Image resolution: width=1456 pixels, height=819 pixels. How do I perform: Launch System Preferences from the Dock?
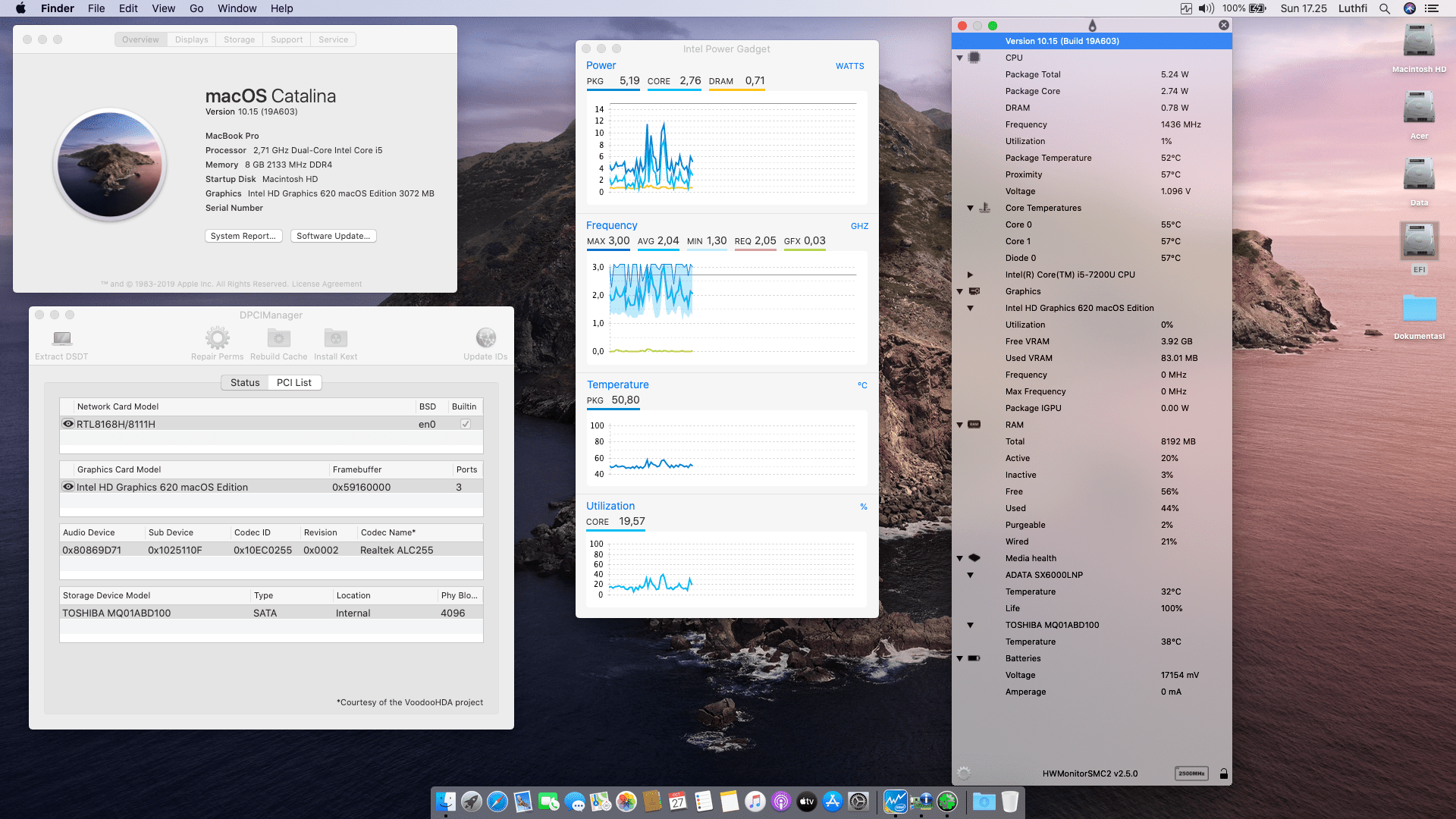tap(859, 802)
